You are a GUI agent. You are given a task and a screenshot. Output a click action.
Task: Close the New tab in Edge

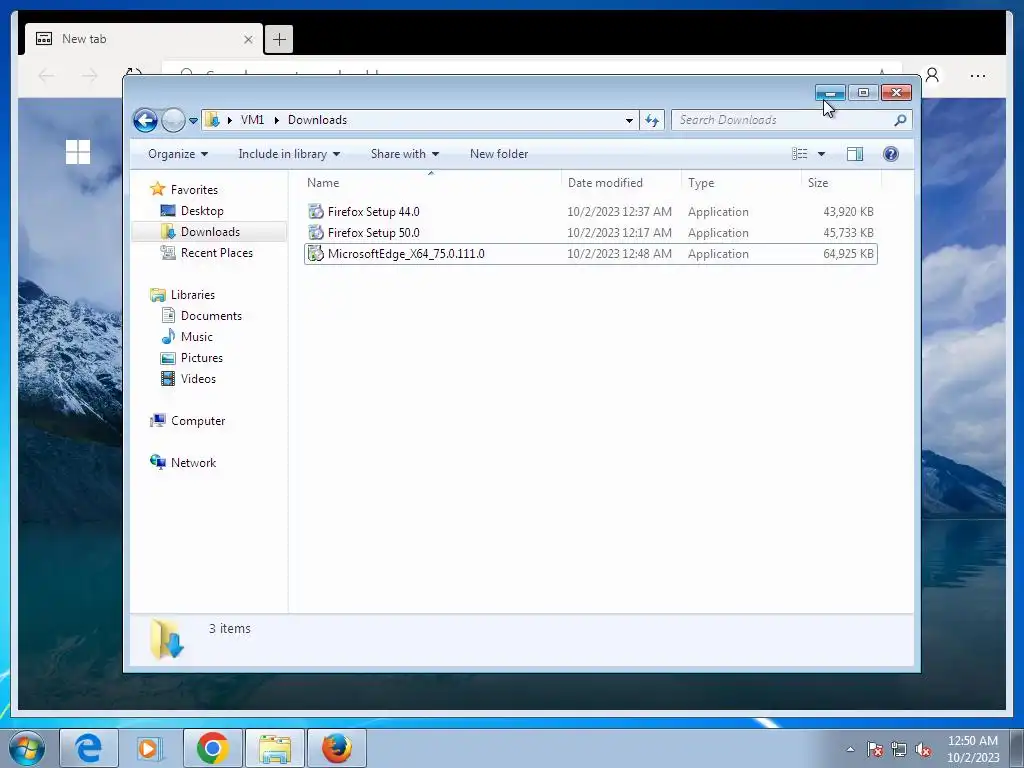tap(248, 40)
